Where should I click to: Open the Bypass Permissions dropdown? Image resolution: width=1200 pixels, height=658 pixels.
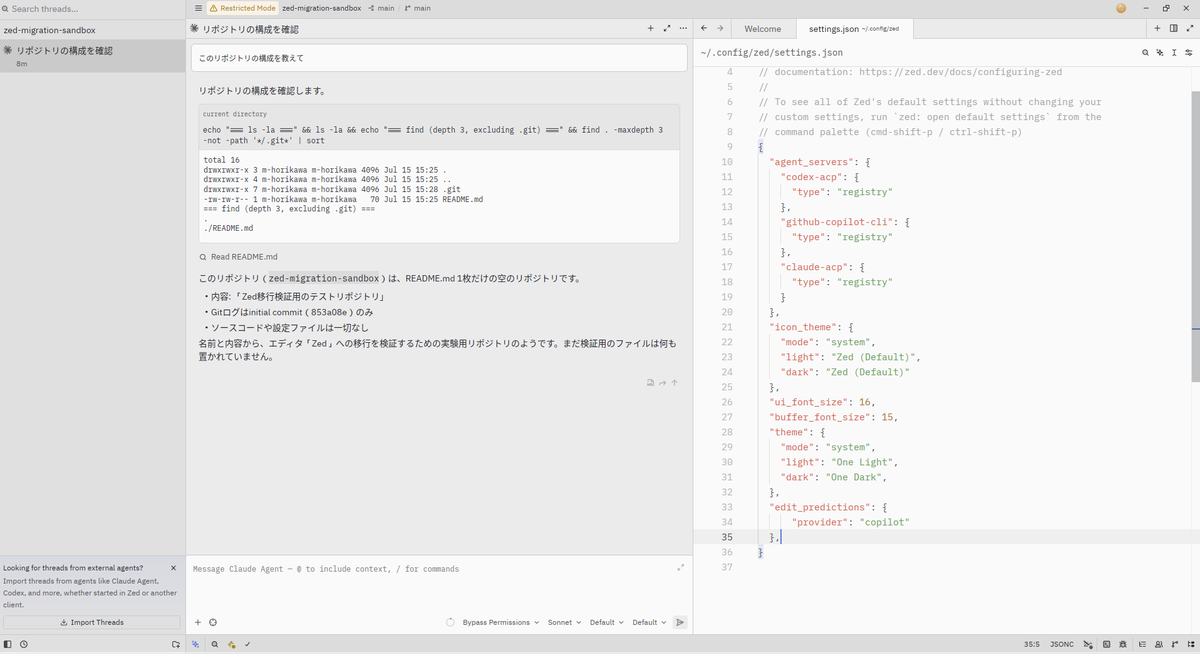coord(500,622)
